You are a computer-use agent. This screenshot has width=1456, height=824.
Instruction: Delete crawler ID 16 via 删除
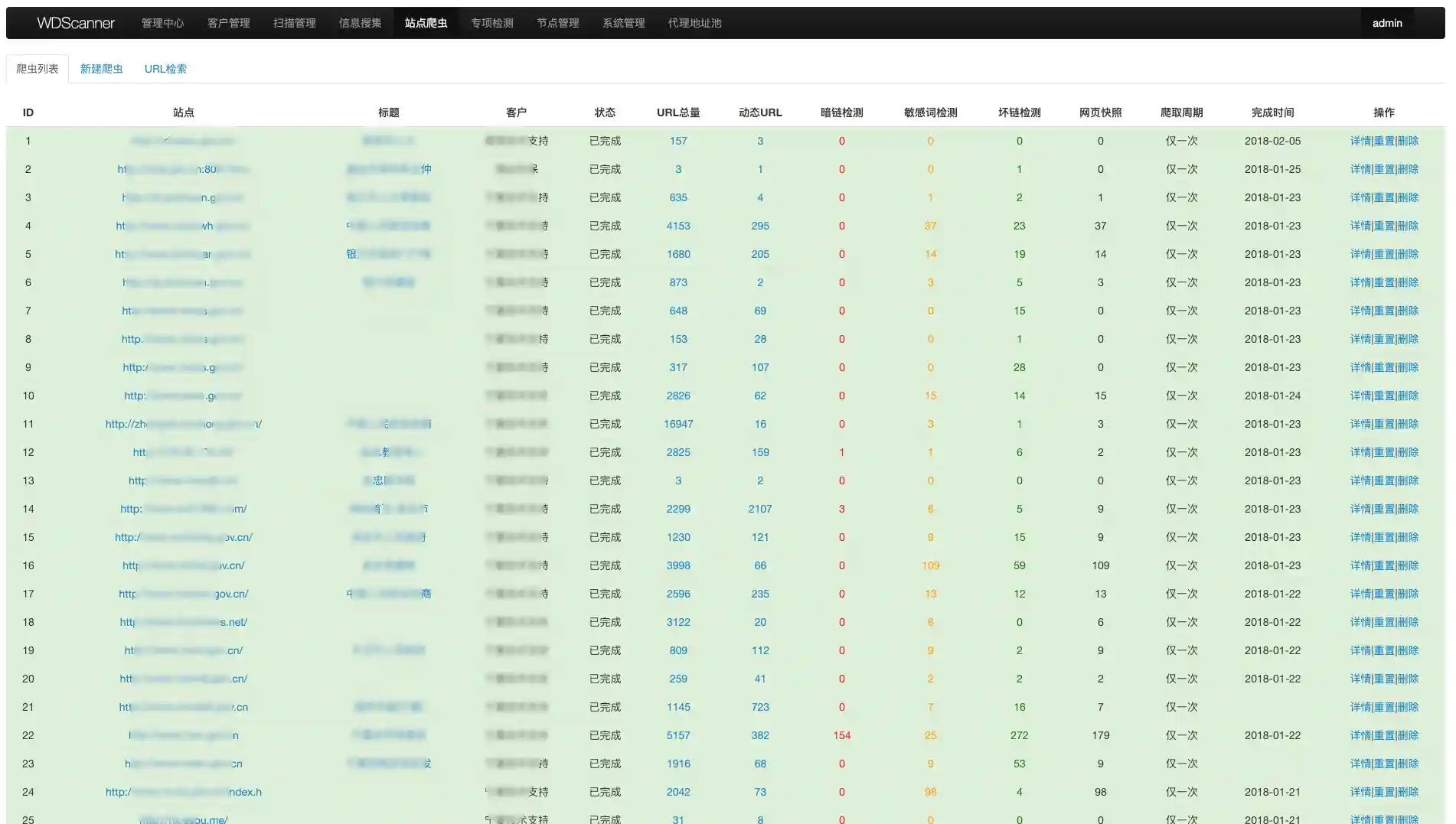pyautogui.click(x=1408, y=565)
